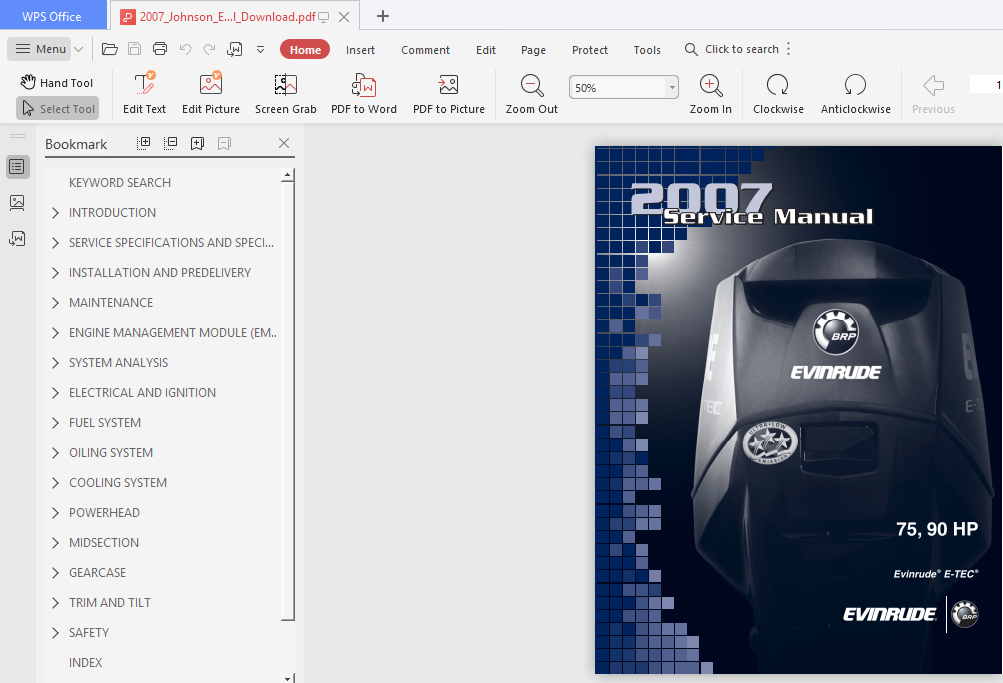The width and height of the screenshot is (1003, 683).
Task: Select the Hand Tool
Action: 57,82
